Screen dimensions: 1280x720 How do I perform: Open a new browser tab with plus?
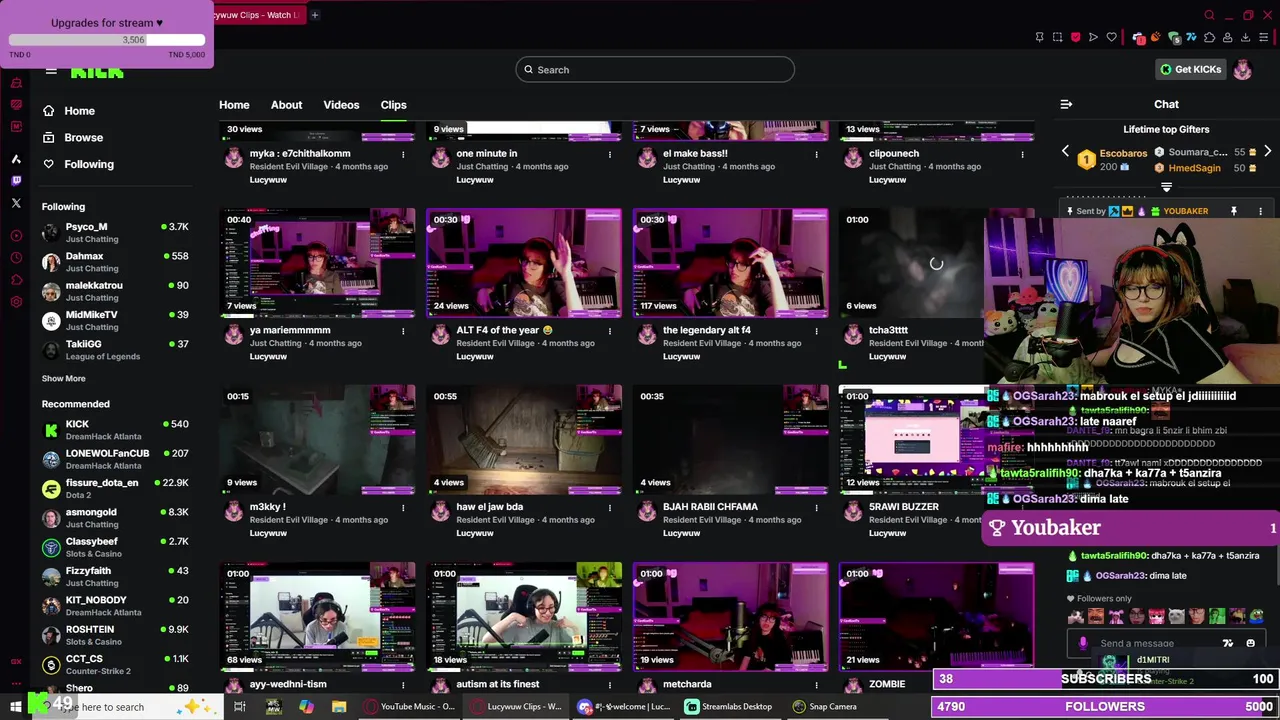click(314, 15)
